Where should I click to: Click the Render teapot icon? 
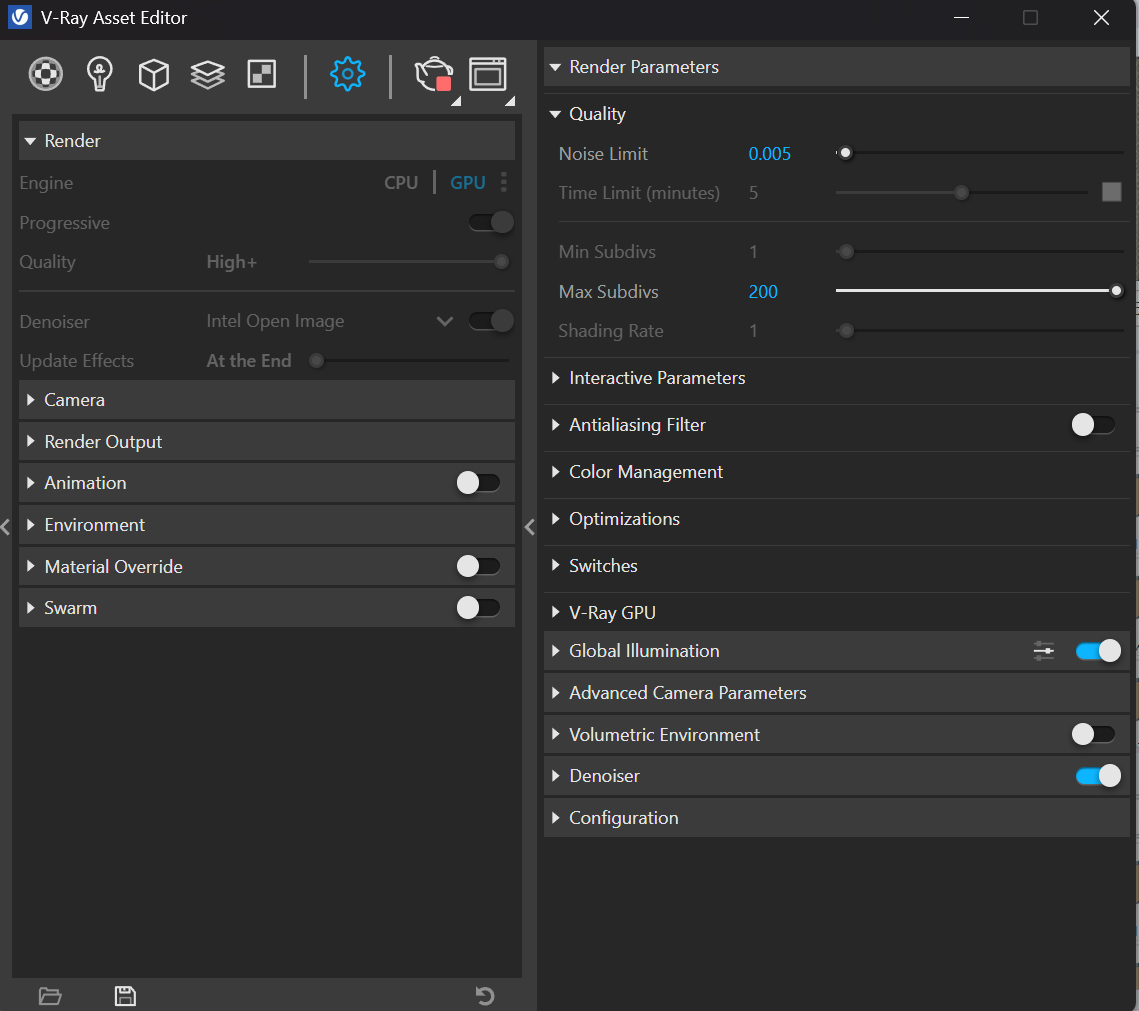434,74
